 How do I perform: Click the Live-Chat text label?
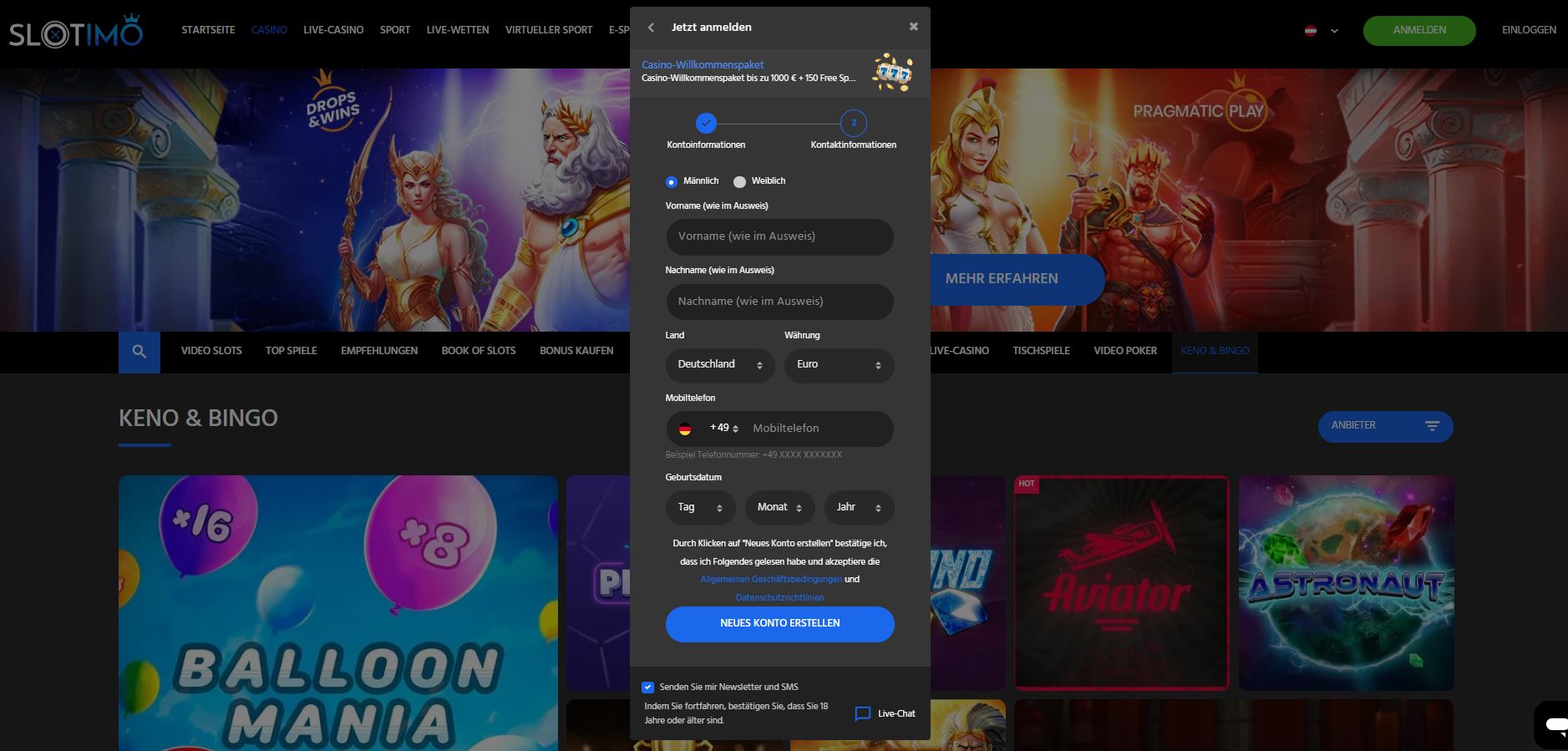(x=896, y=714)
